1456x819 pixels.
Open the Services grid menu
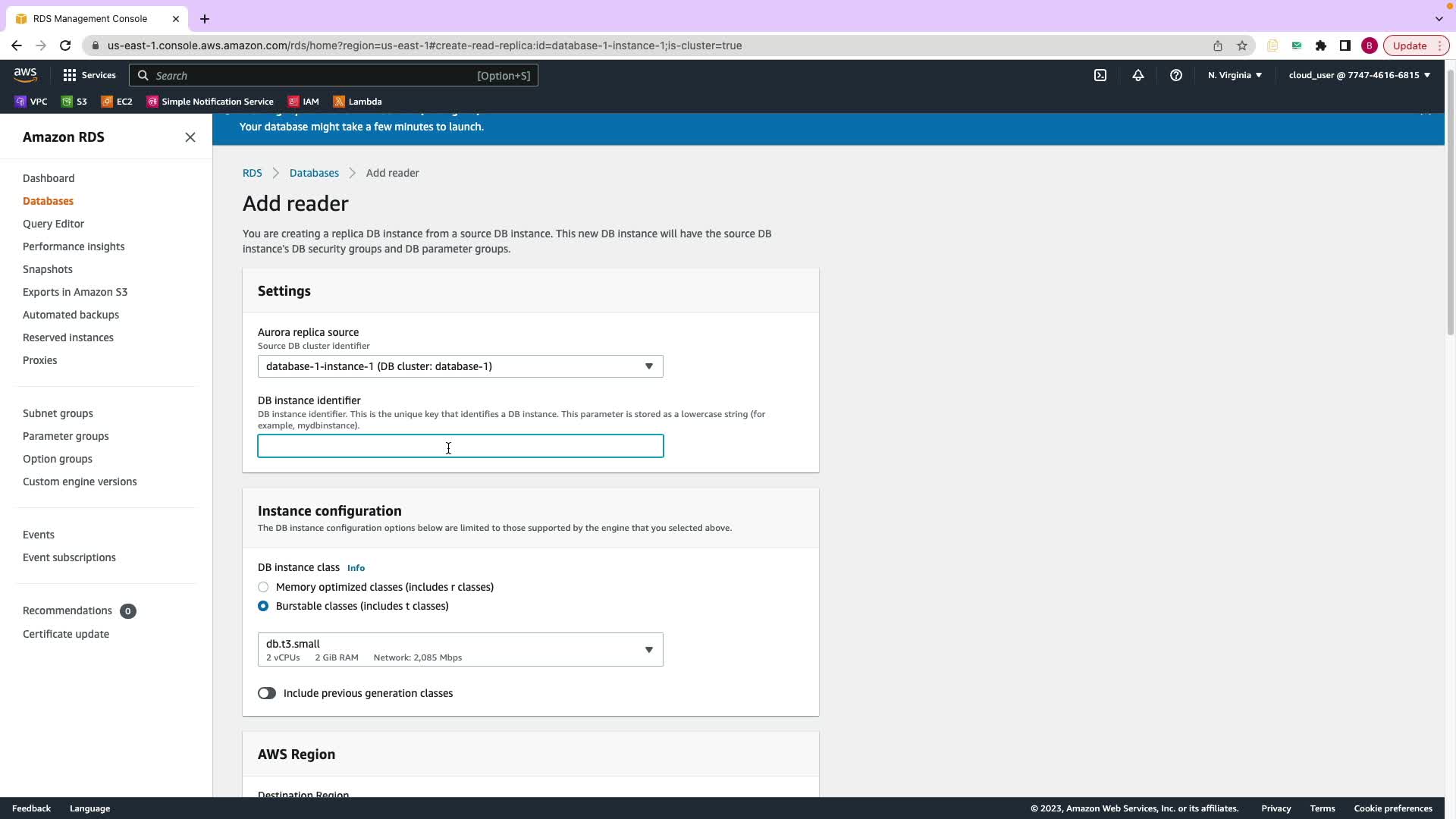pos(89,75)
